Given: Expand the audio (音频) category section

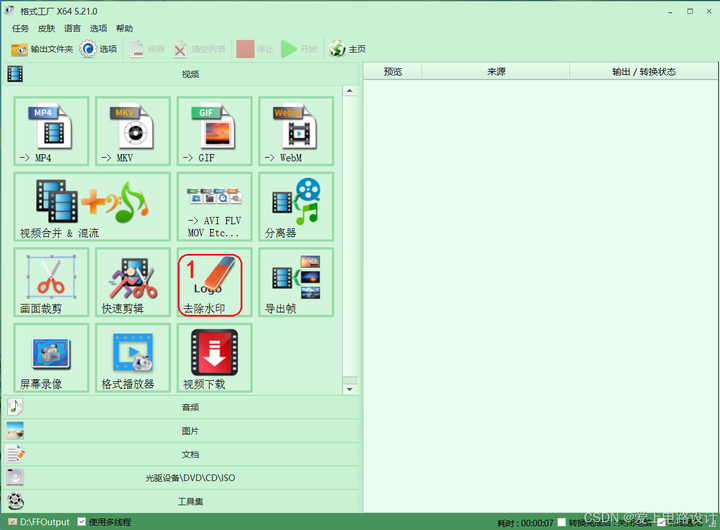Looking at the screenshot, I should 181,407.
